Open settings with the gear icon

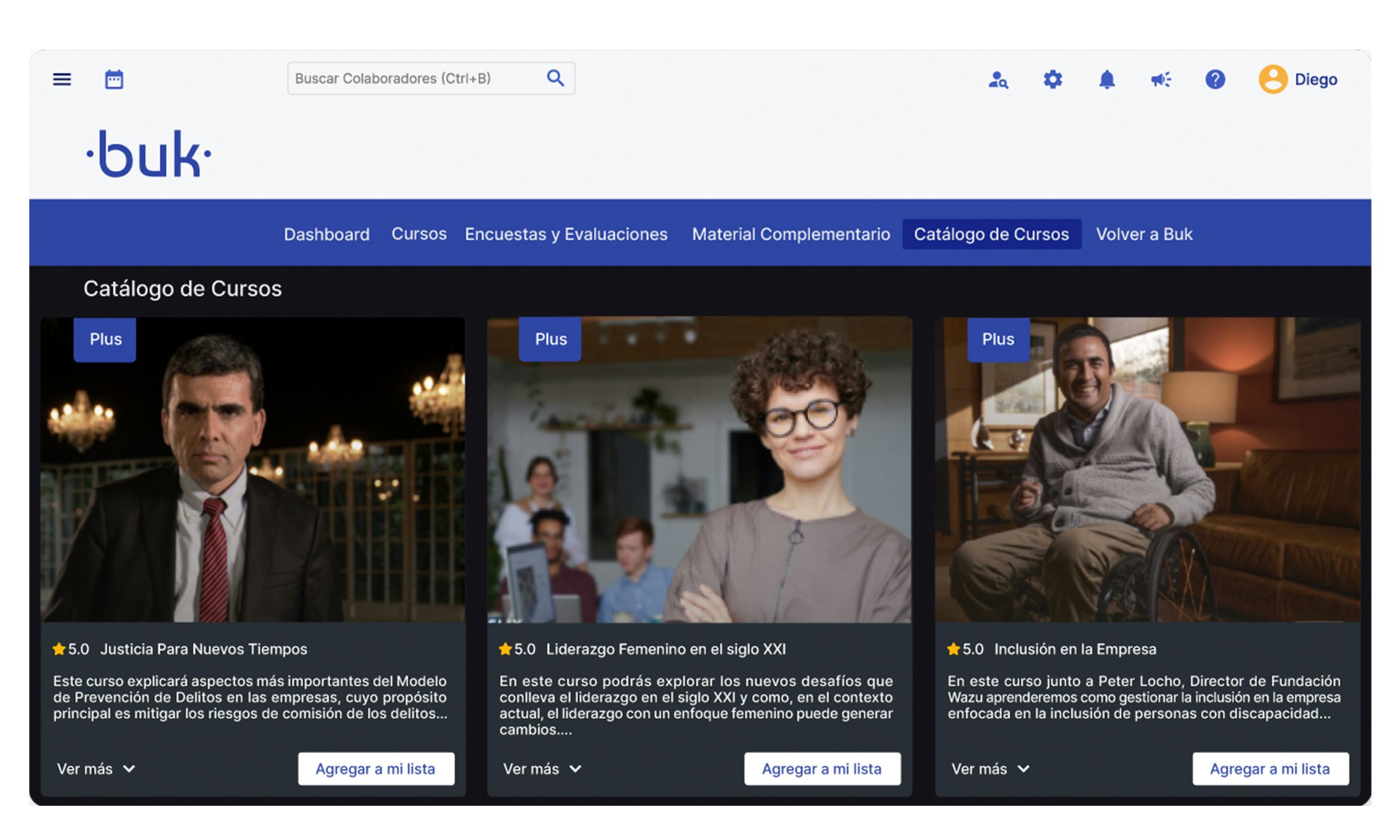[1053, 80]
